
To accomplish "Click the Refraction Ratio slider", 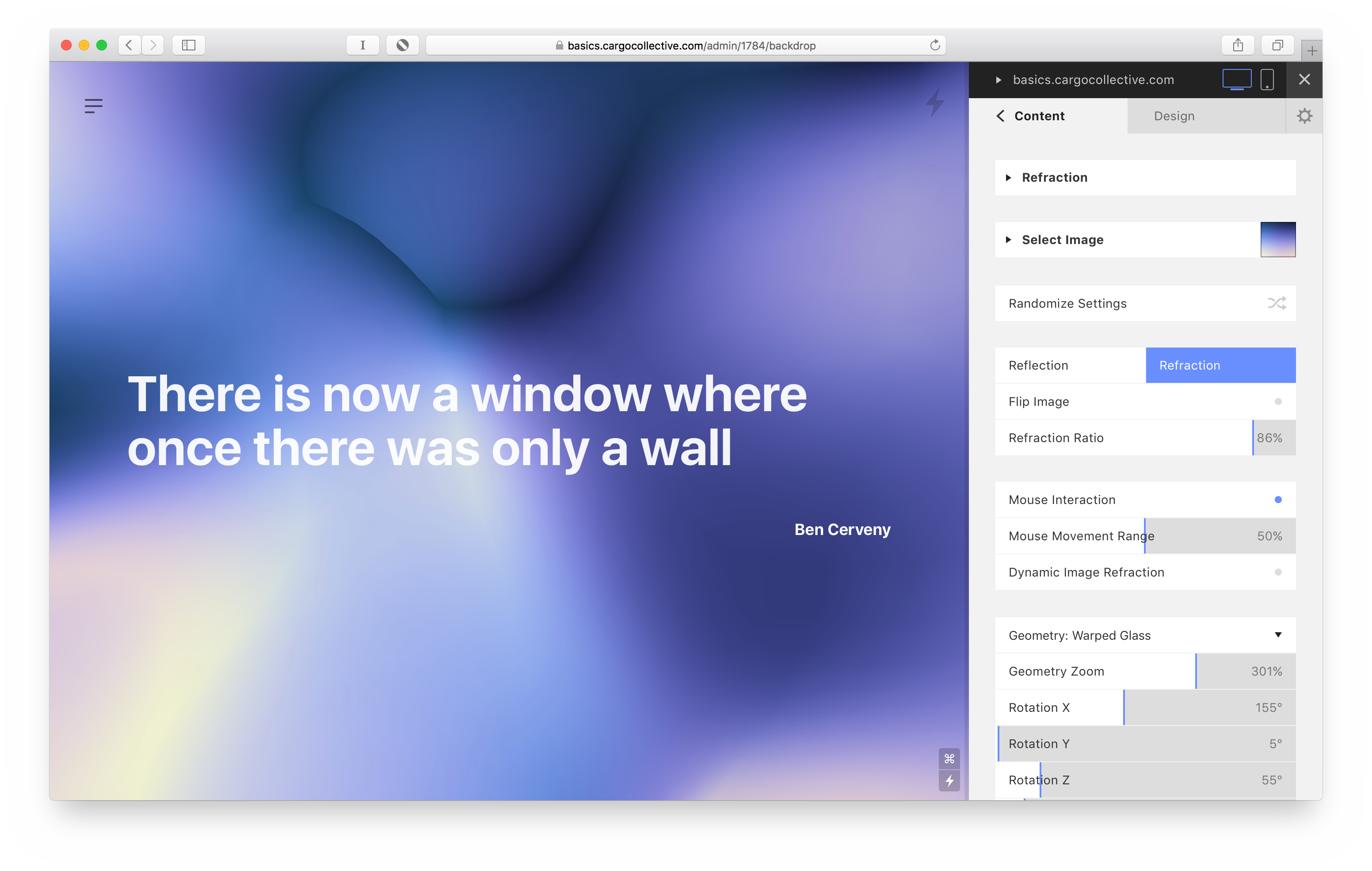I will [1145, 438].
